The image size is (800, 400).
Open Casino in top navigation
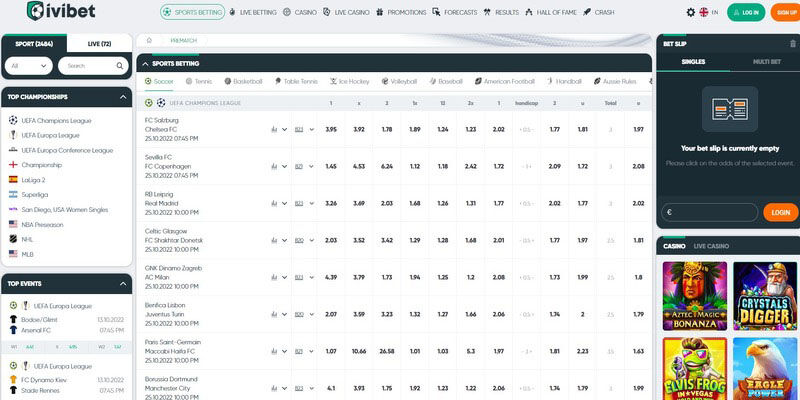[300, 12]
